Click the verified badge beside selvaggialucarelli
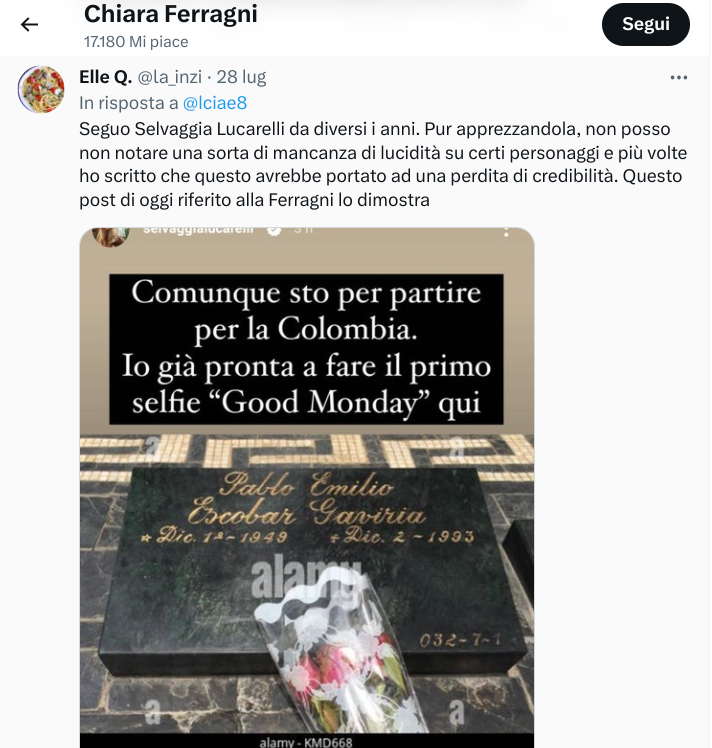This screenshot has height=748, width=712. coord(273,231)
